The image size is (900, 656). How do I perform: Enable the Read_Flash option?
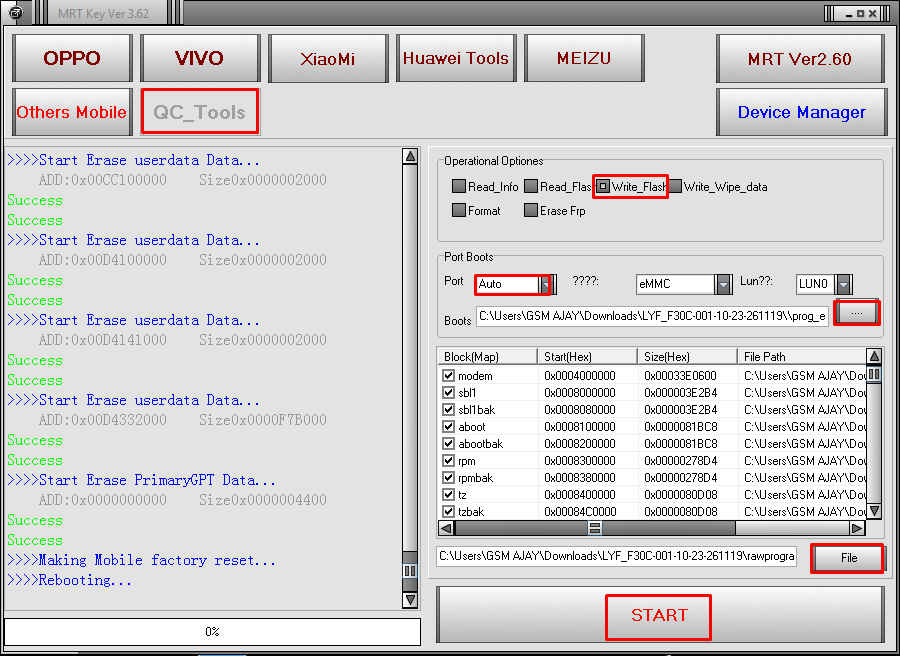click(x=531, y=187)
